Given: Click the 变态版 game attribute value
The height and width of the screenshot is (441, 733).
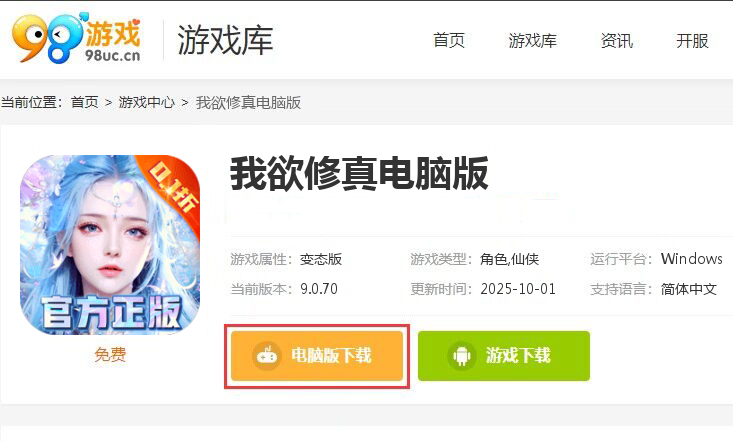Looking at the screenshot, I should [321, 259].
